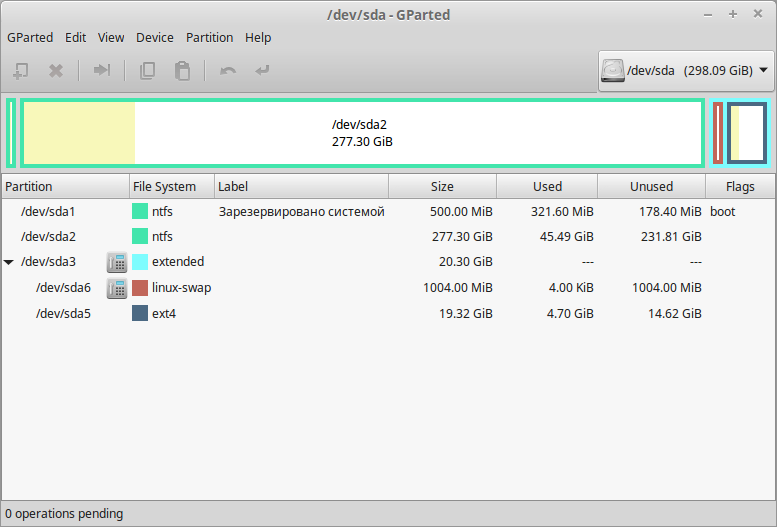Click the cyan extended swatch on /dev/sda3 row
This screenshot has width=777, height=527.
pyautogui.click(x=140, y=262)
